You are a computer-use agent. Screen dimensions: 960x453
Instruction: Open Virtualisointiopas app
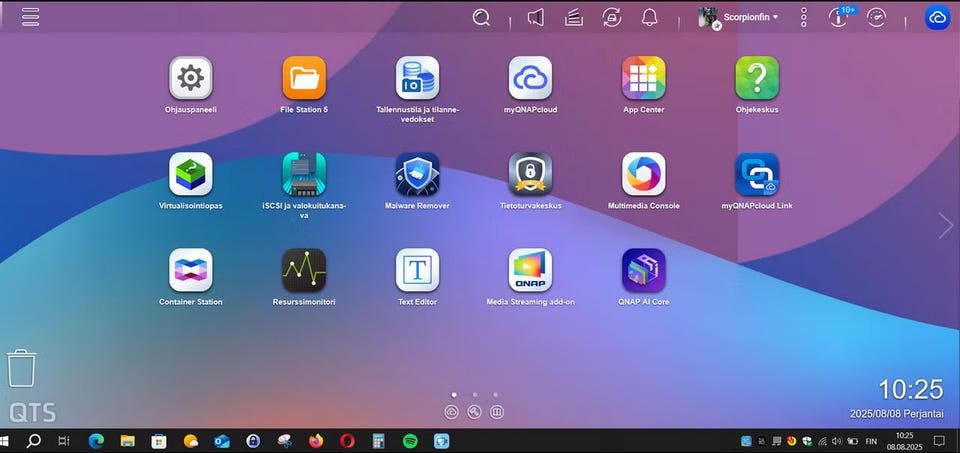pos(190,174)
